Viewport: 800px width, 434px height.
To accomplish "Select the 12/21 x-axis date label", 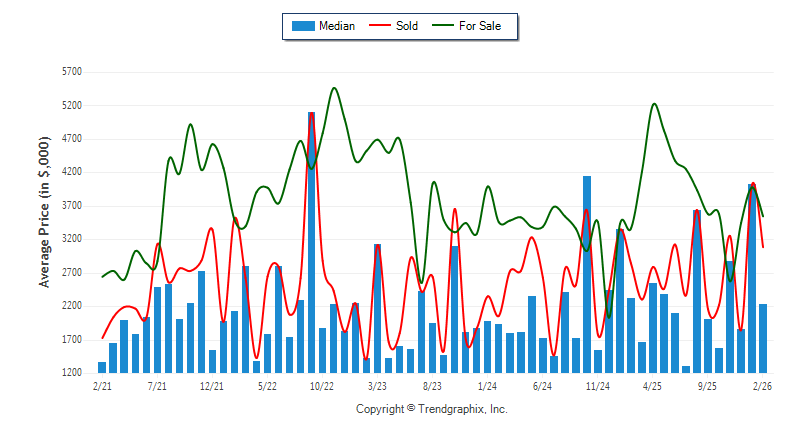I will 212,386.
